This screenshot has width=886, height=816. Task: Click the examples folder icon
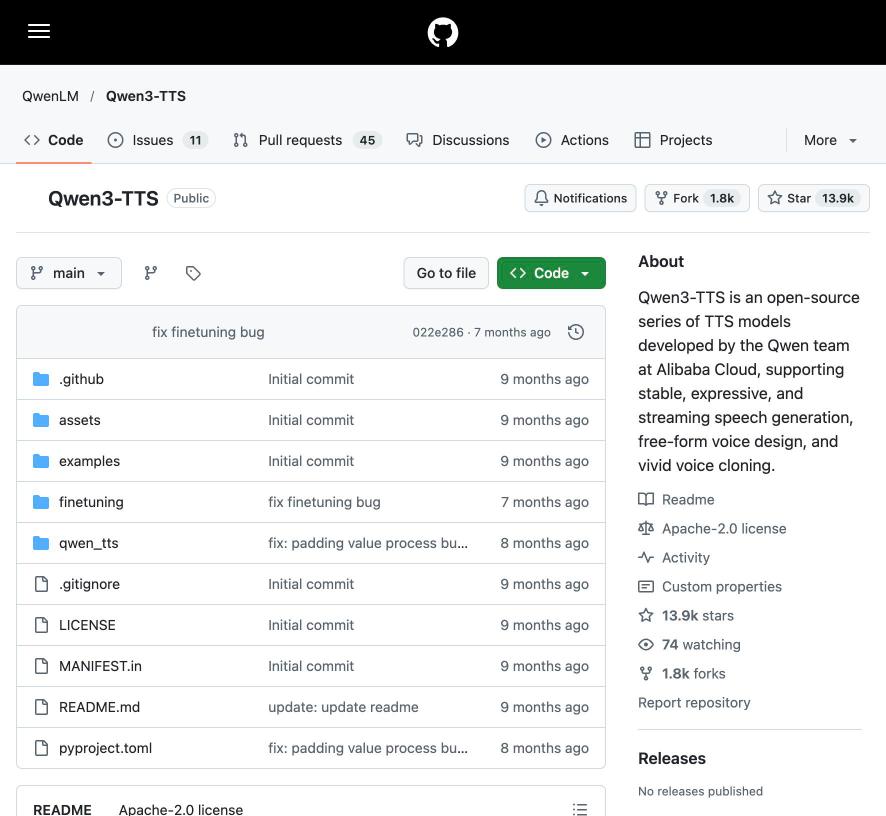pos(41,461)
